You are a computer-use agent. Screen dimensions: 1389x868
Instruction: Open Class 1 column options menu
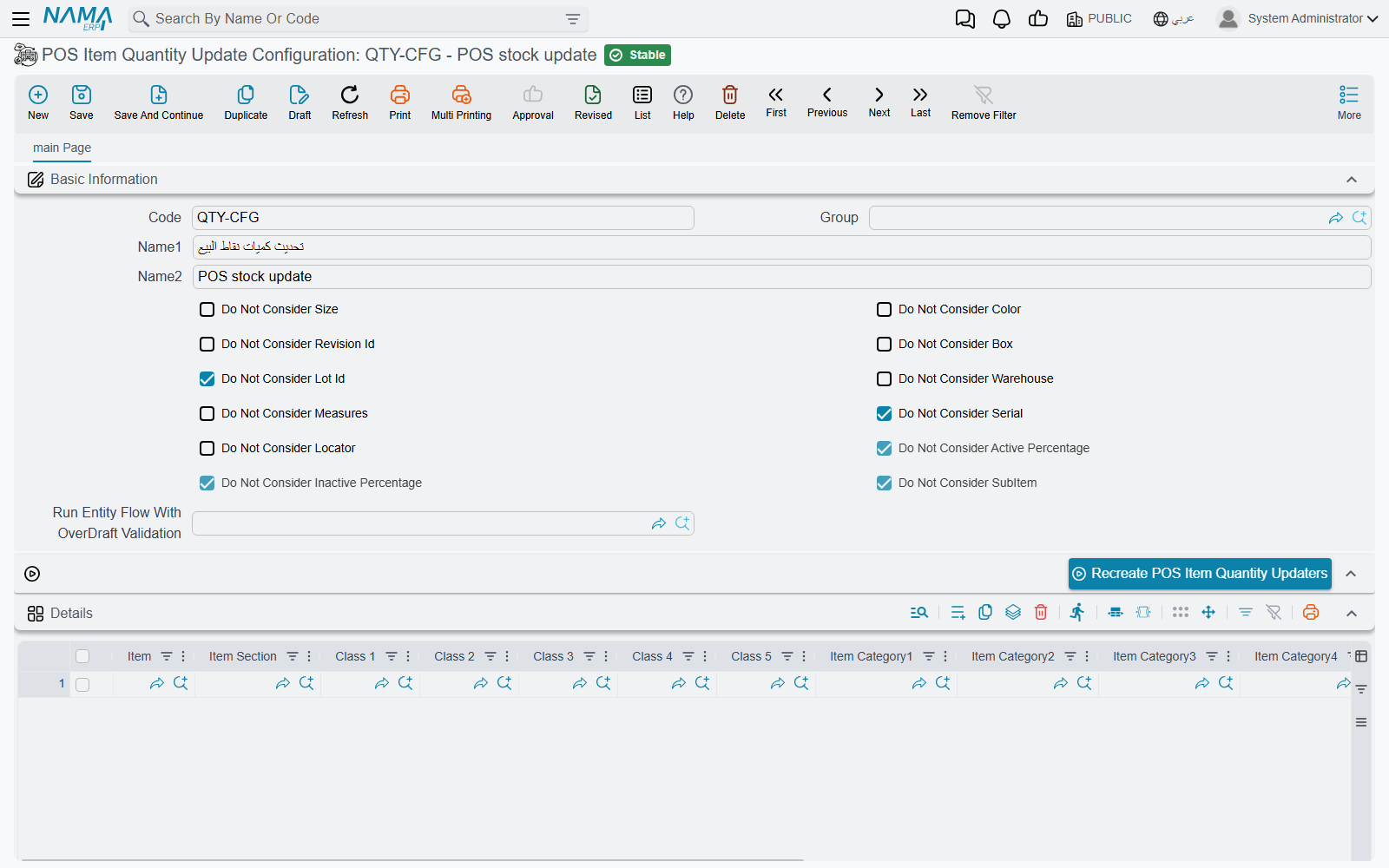pos(408,656)
